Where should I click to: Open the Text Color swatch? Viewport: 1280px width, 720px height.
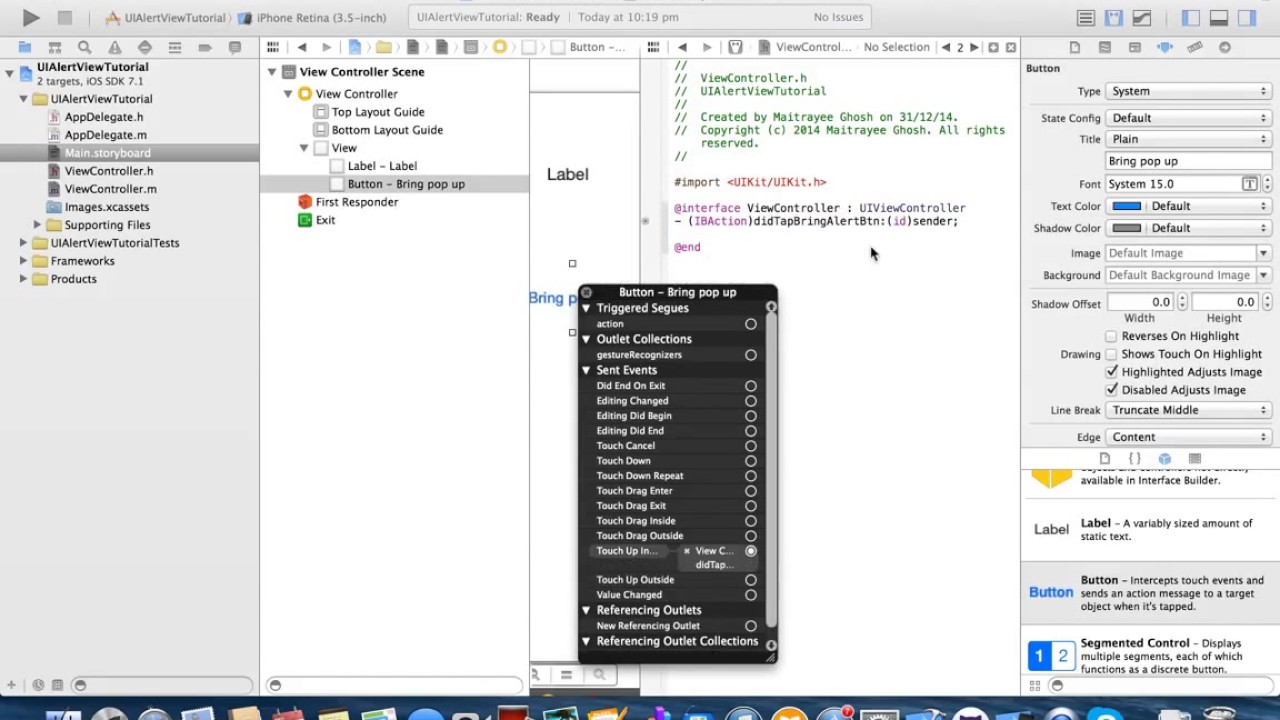point(1127,206)
